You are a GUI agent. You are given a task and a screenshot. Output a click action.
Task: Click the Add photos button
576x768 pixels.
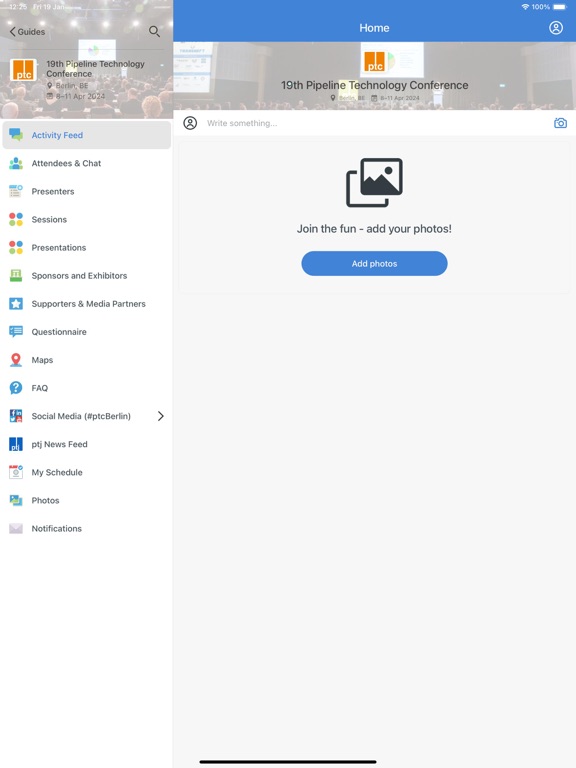click(374, 264)
